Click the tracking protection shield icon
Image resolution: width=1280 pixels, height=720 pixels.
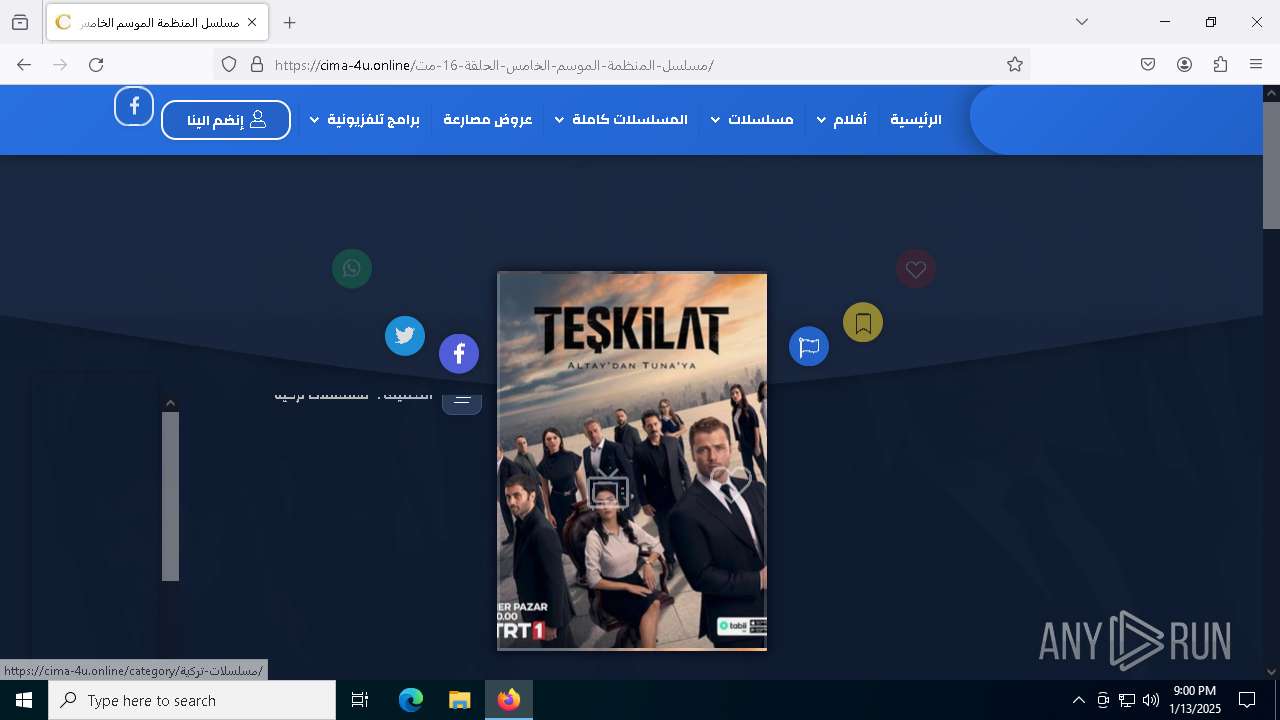click(229, 64)
